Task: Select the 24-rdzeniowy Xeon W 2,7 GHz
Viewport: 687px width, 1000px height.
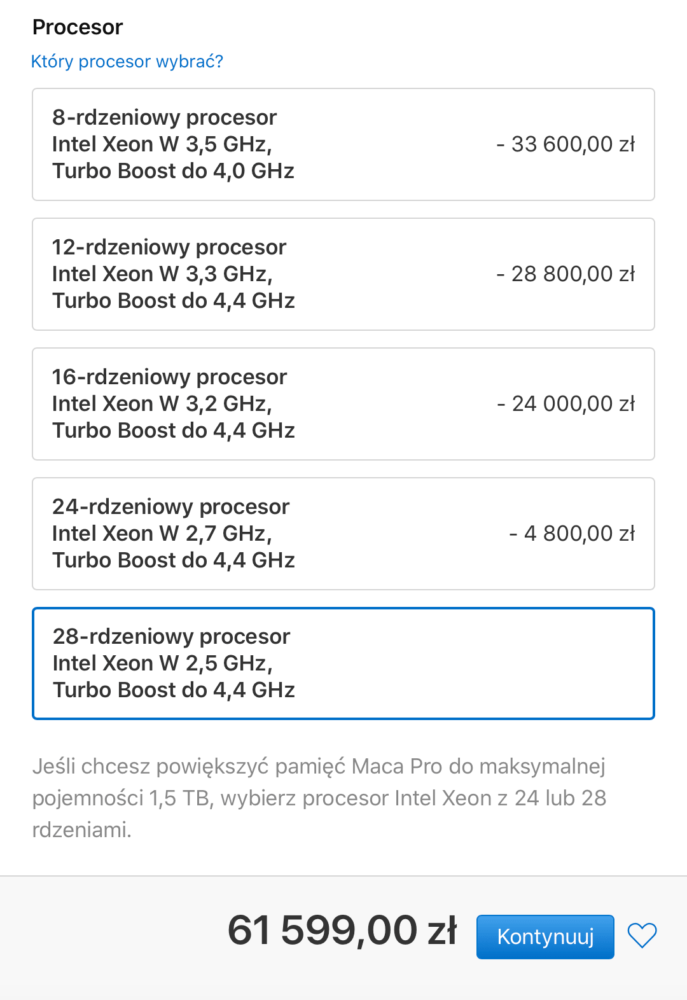Action: pos(343,533)
